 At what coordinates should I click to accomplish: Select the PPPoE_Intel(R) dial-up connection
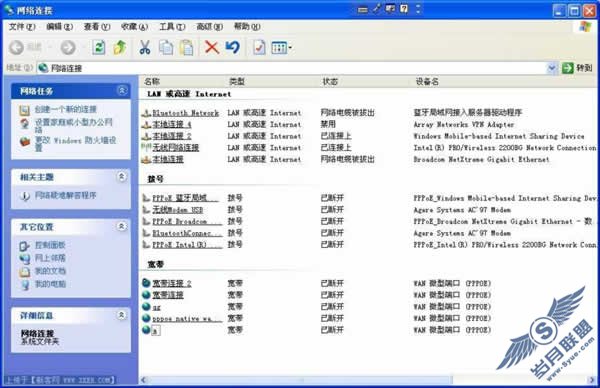pyautogui.click(x=187, y=245)
